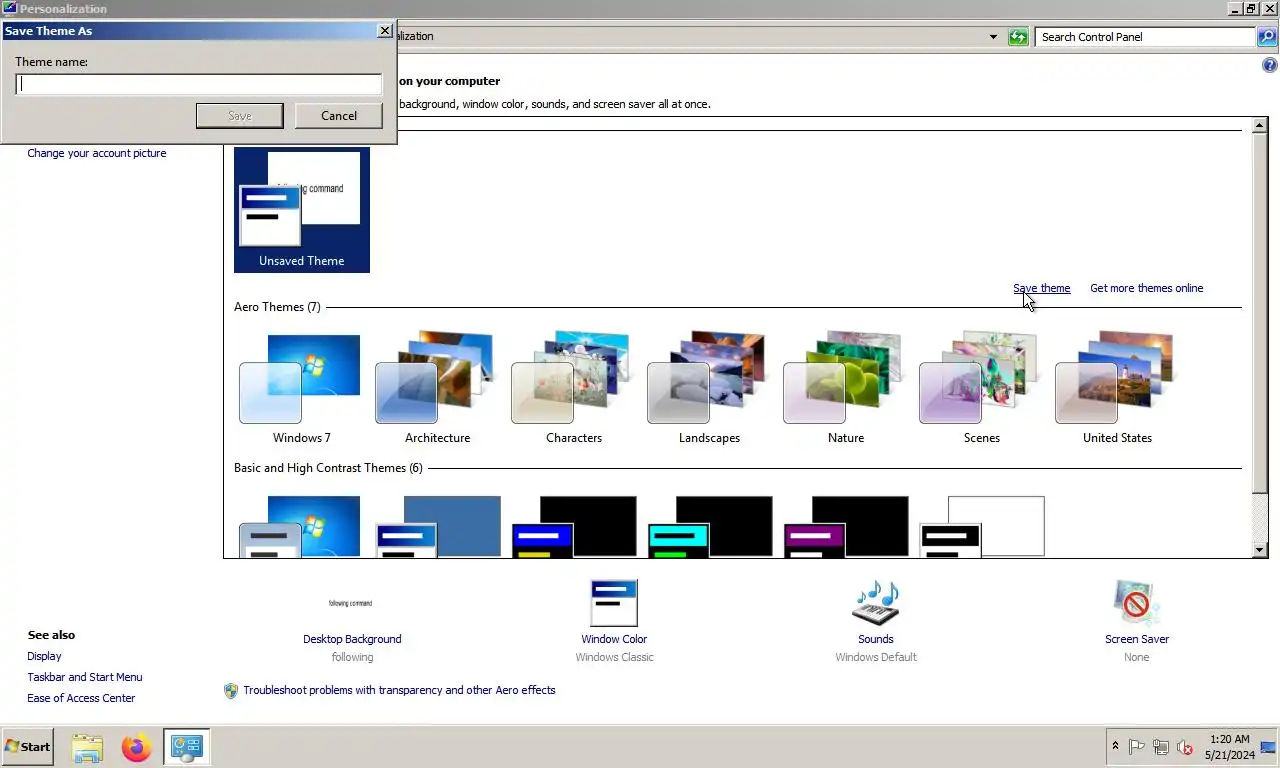
Task: Click the muted volume tray icon
Action: [1185, 747]
